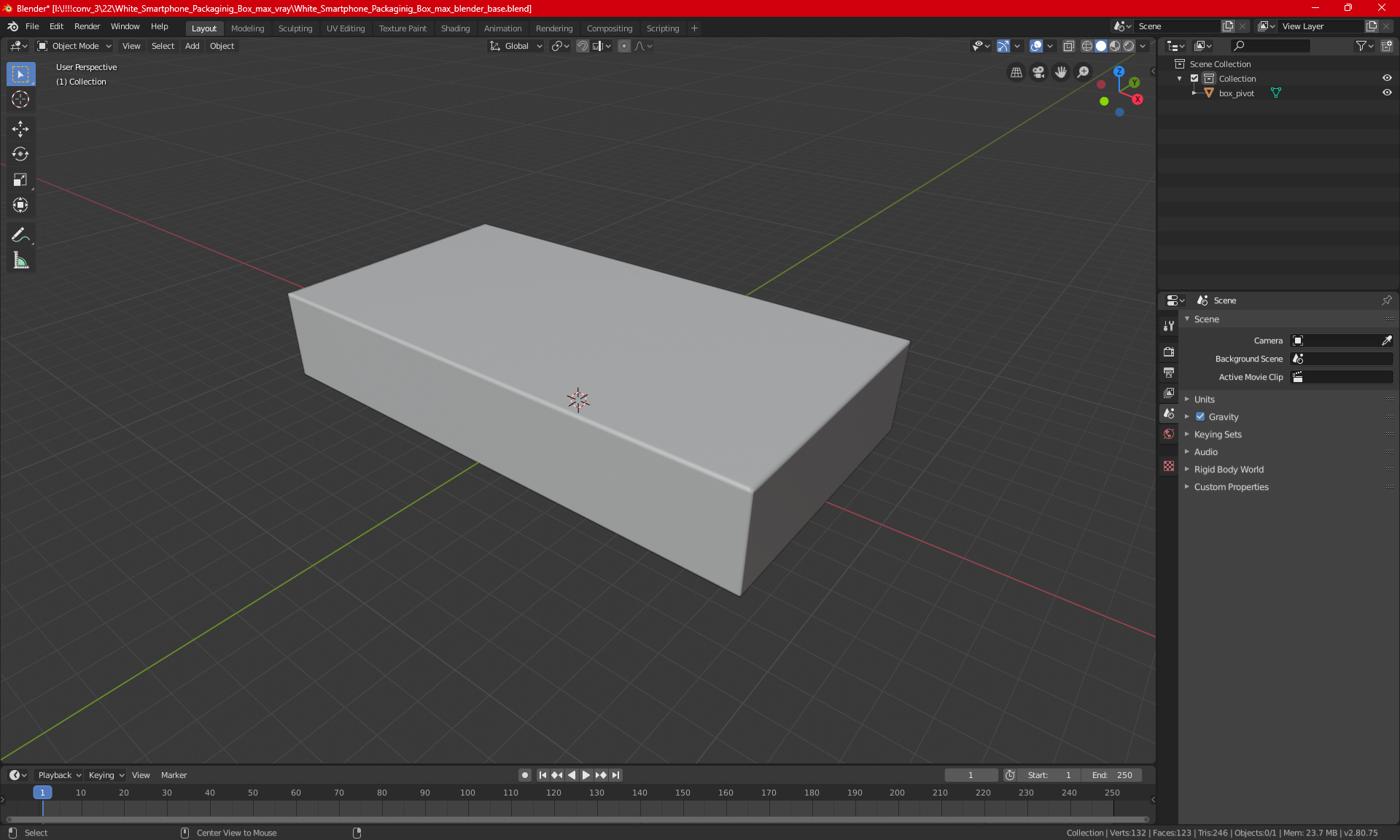Select the Annotate tool

coord(20,235)
